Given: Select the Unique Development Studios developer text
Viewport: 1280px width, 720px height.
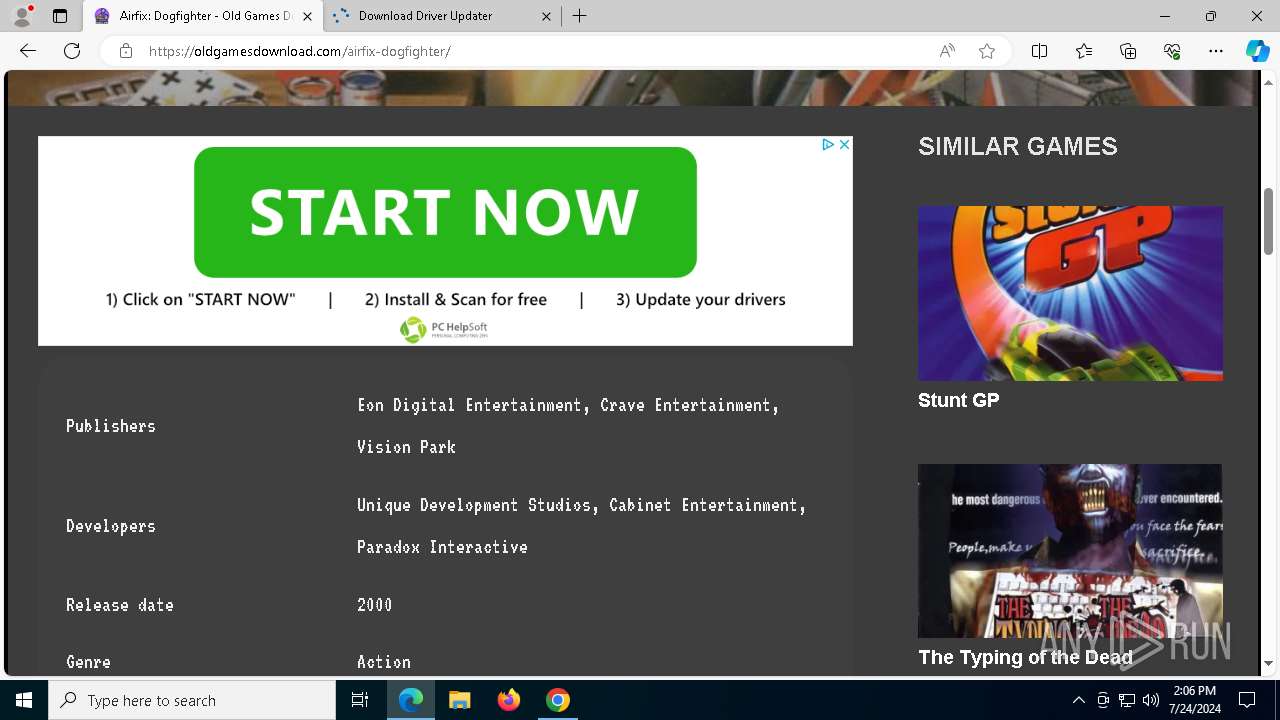Looking at the screenshot, I should click(x=474, y=505).
